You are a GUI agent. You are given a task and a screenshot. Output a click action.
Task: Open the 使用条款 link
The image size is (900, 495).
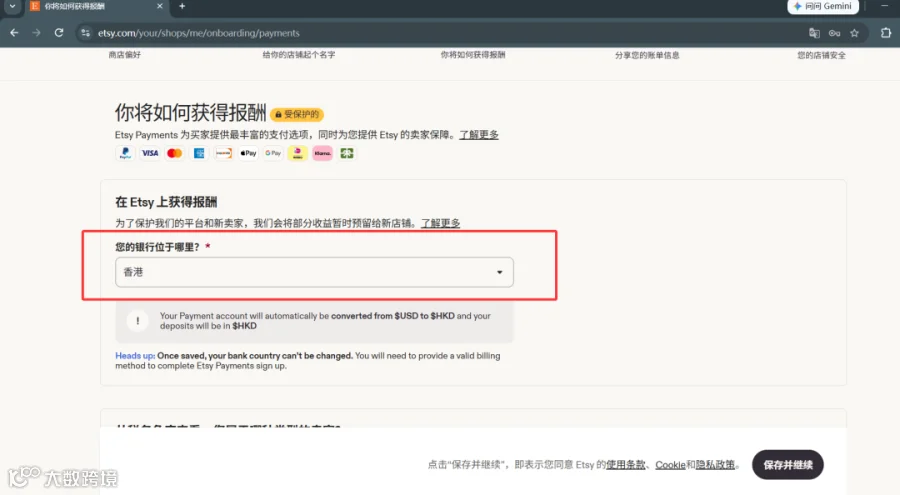point(626,465)
